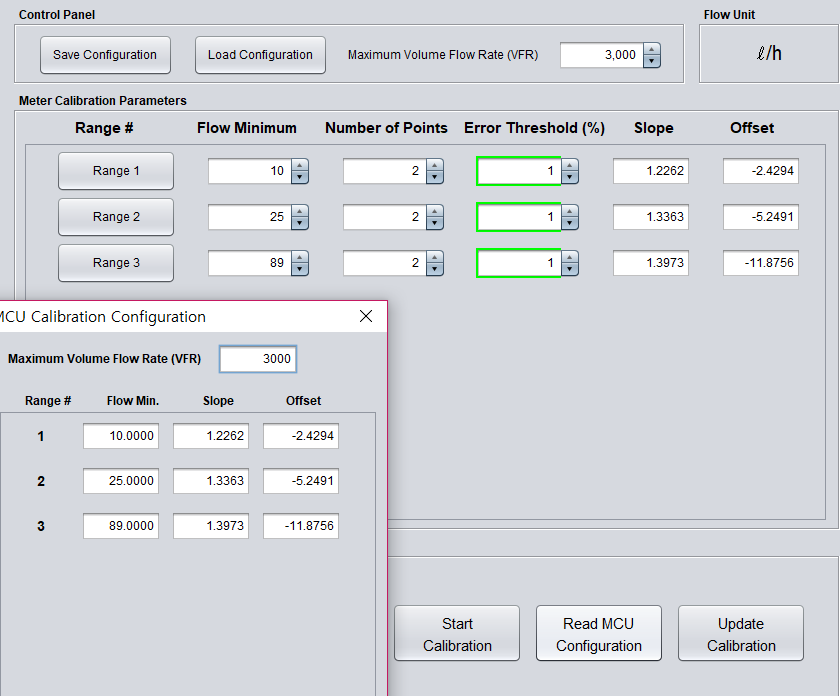Increase Maximum Volume Flow Rate with up arrow

(x=651, y=49)
